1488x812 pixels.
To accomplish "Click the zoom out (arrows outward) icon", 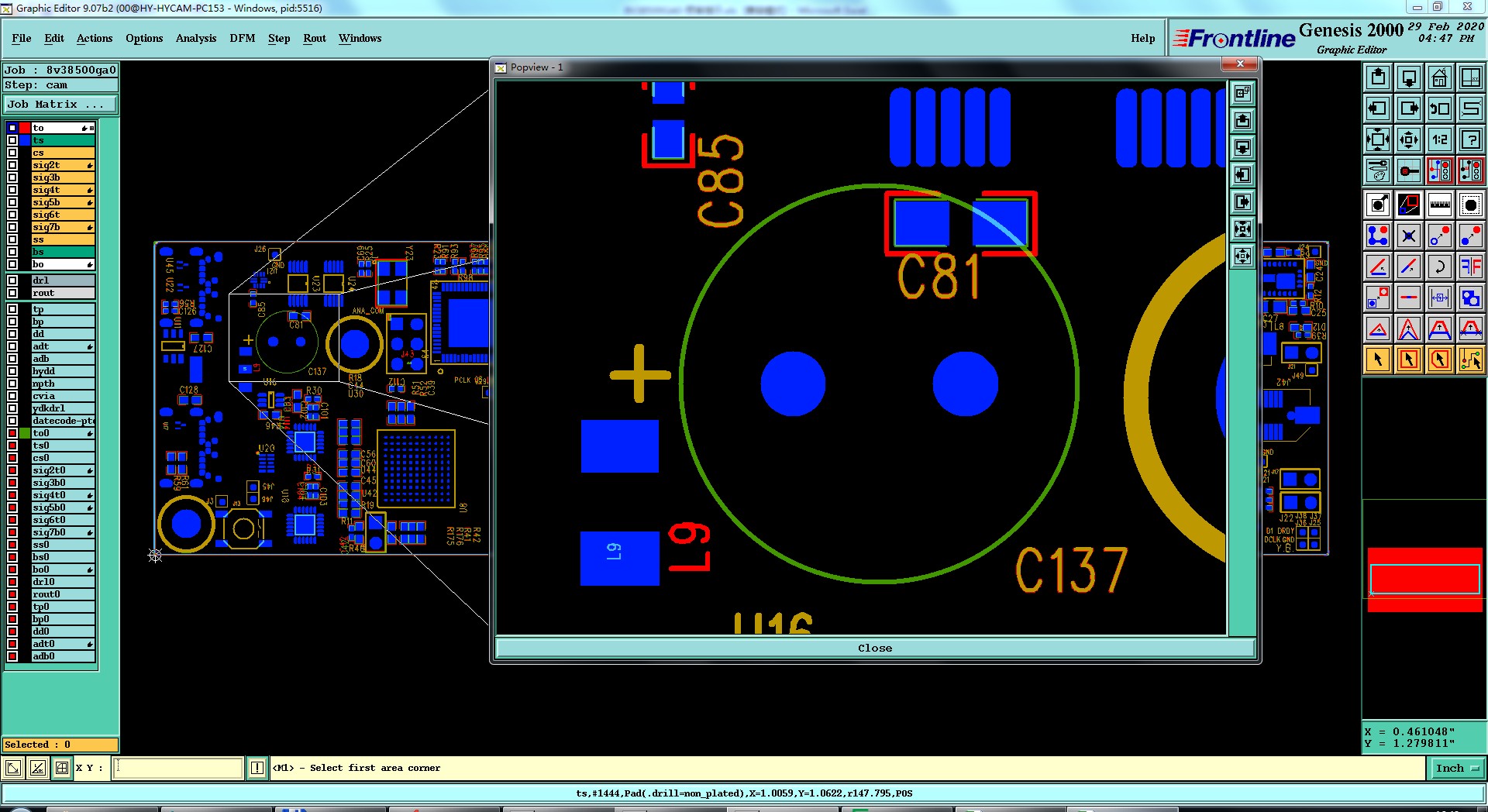I will (x=1409, y=139).
